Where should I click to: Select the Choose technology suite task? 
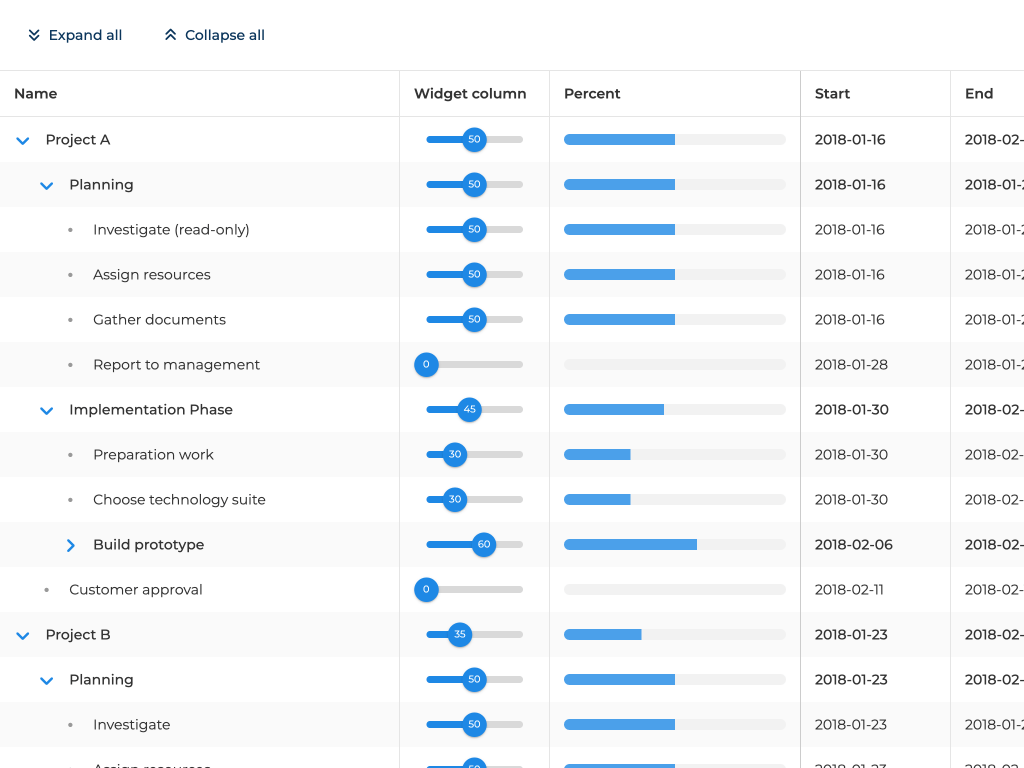point(179,500)
